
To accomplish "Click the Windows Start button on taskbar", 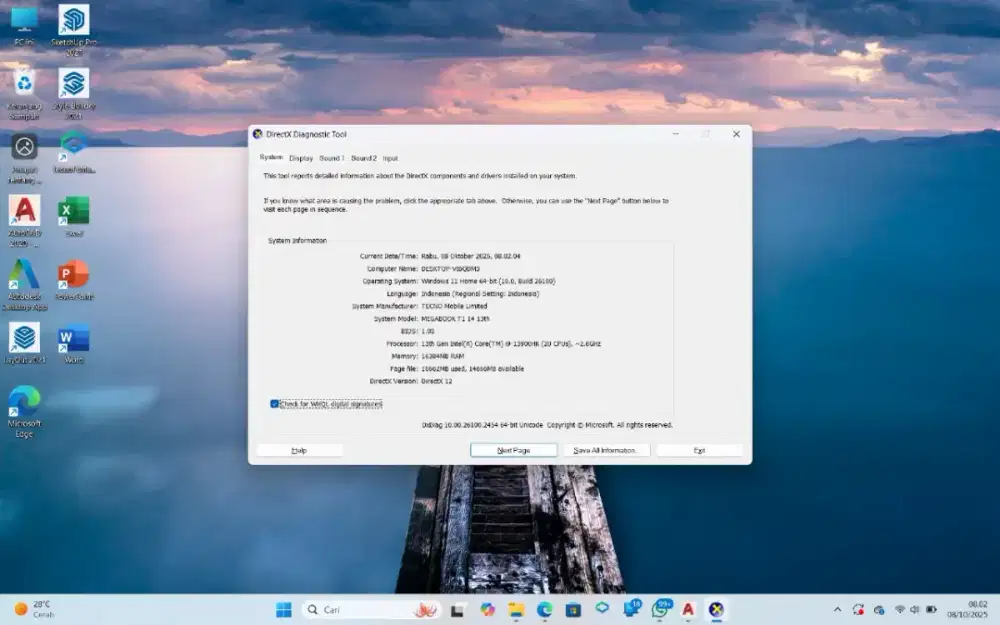I will (284, 609).
